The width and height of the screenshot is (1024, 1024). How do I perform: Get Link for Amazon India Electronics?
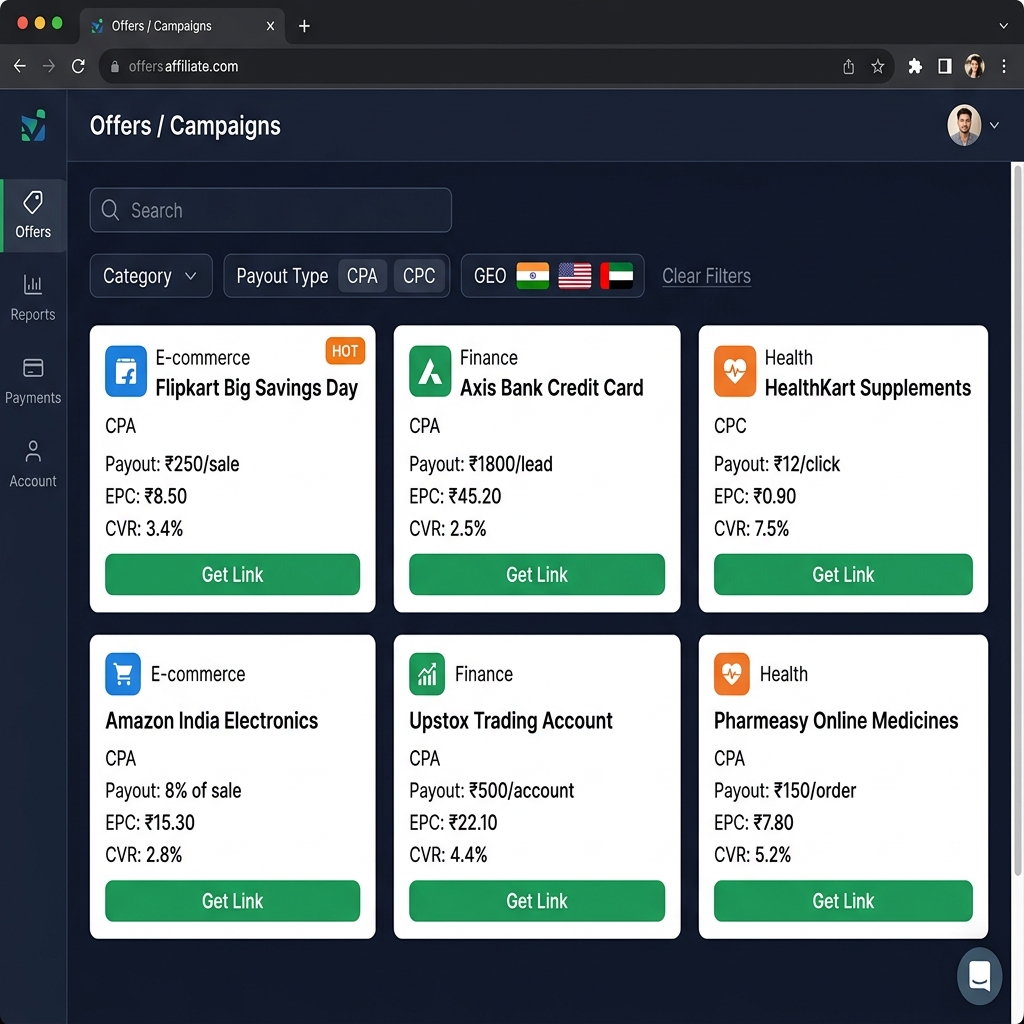pos(232,901)
